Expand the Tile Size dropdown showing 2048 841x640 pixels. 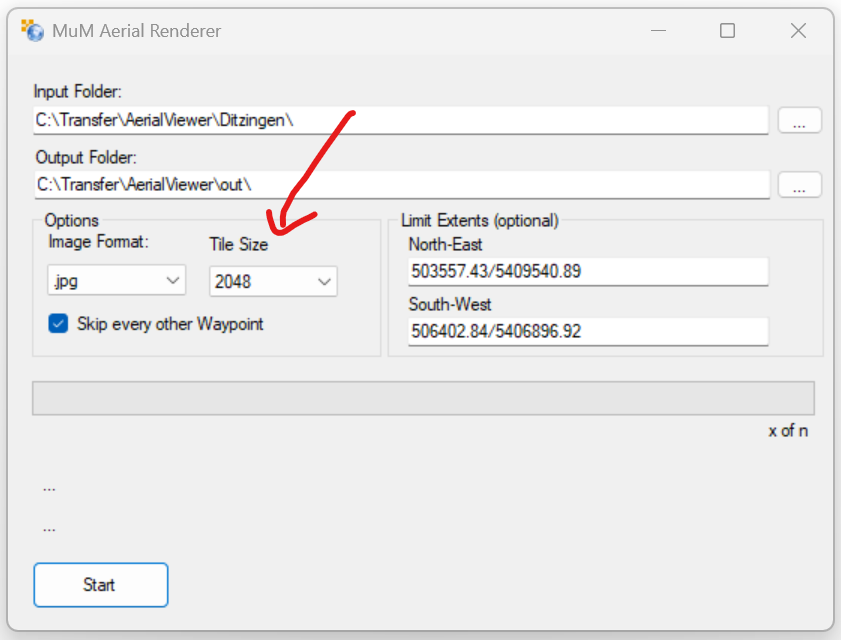274,282
